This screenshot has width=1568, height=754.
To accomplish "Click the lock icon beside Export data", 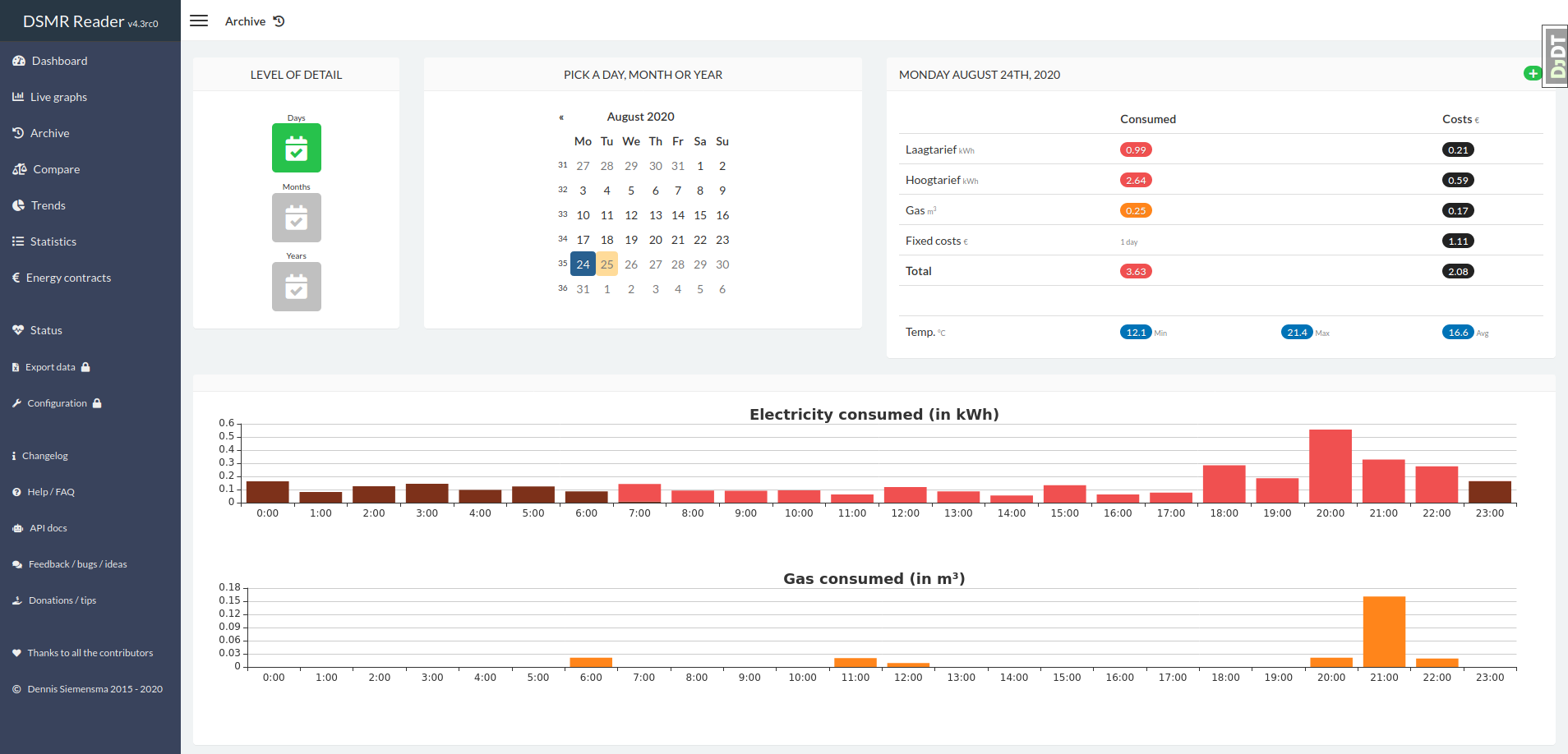I will click(x=85, y=367).
